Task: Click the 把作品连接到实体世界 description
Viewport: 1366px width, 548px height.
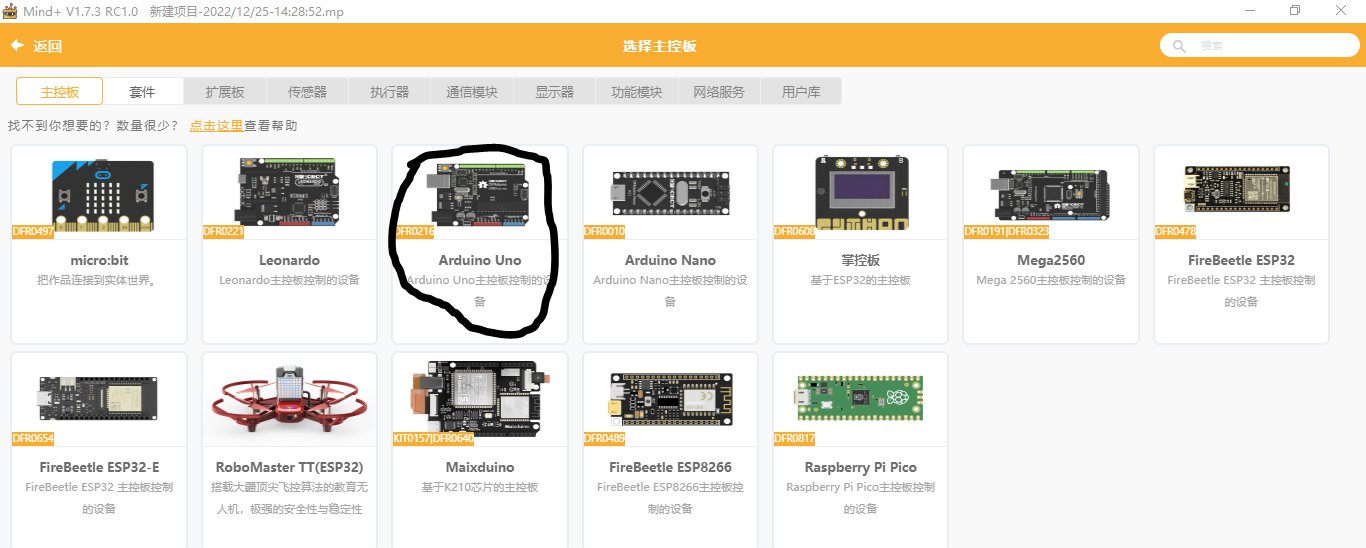Action: (x=99, y=280)
